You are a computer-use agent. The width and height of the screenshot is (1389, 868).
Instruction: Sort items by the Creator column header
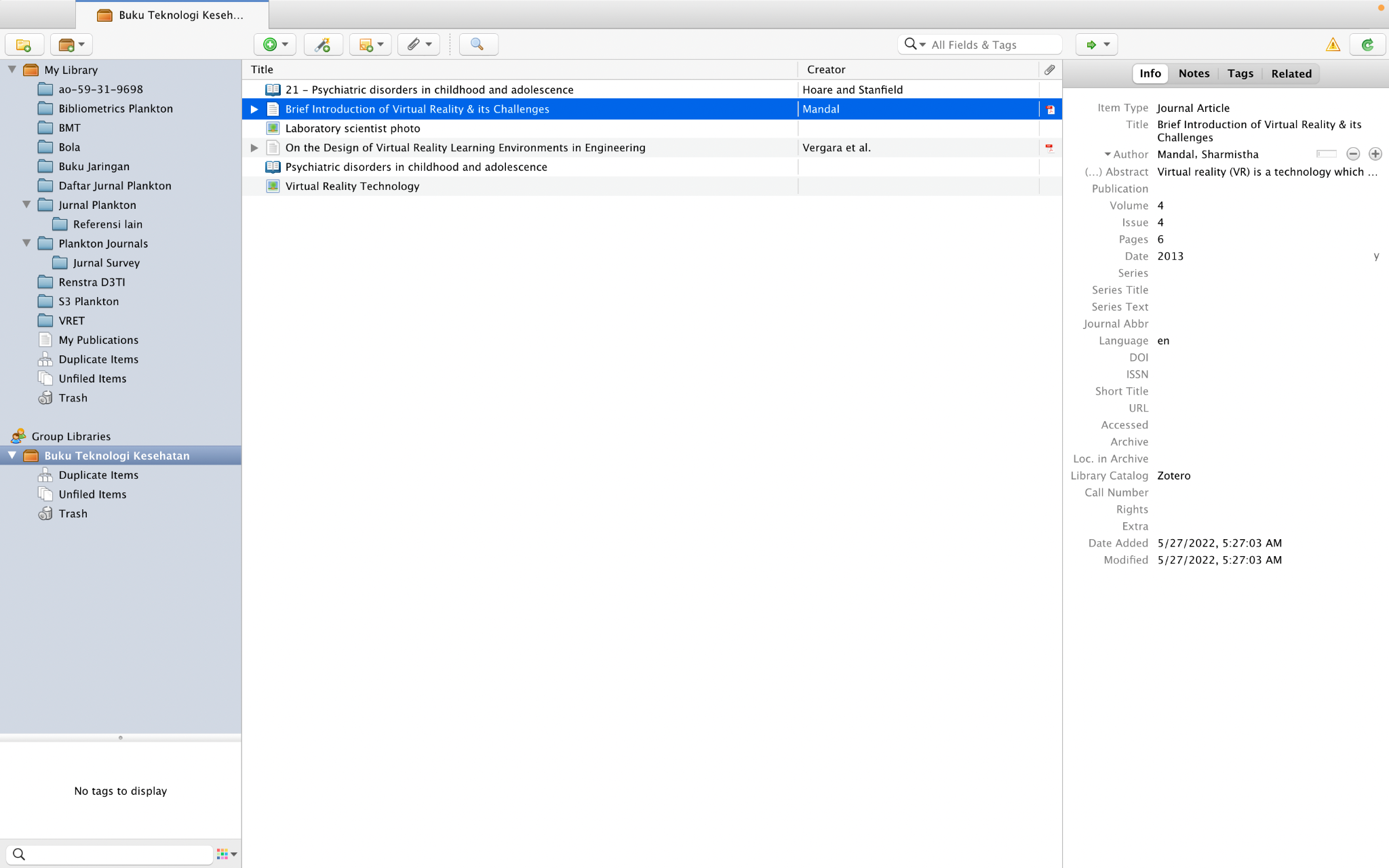[918, 70]
